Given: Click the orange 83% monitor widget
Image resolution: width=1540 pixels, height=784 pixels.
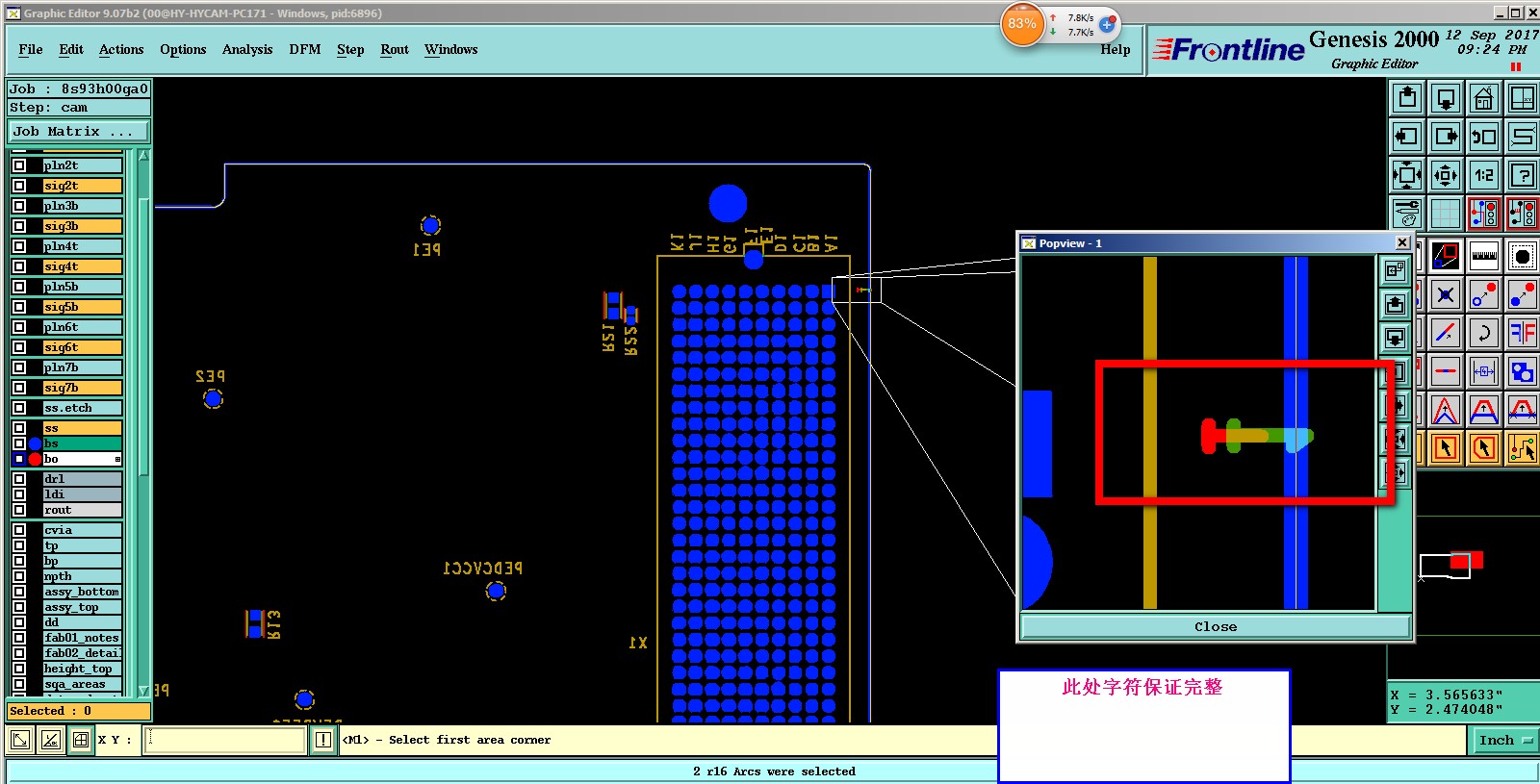Looking at the screenshot, I should [1022, 24].
